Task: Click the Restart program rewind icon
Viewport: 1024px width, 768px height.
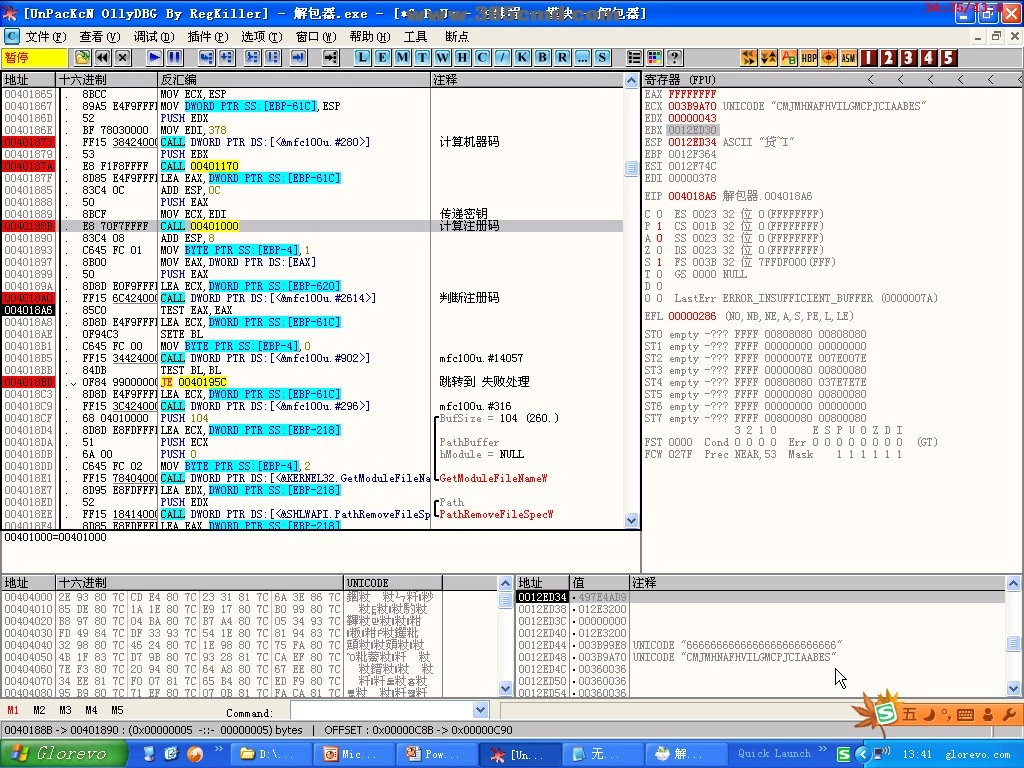Action: click(102, 58)
